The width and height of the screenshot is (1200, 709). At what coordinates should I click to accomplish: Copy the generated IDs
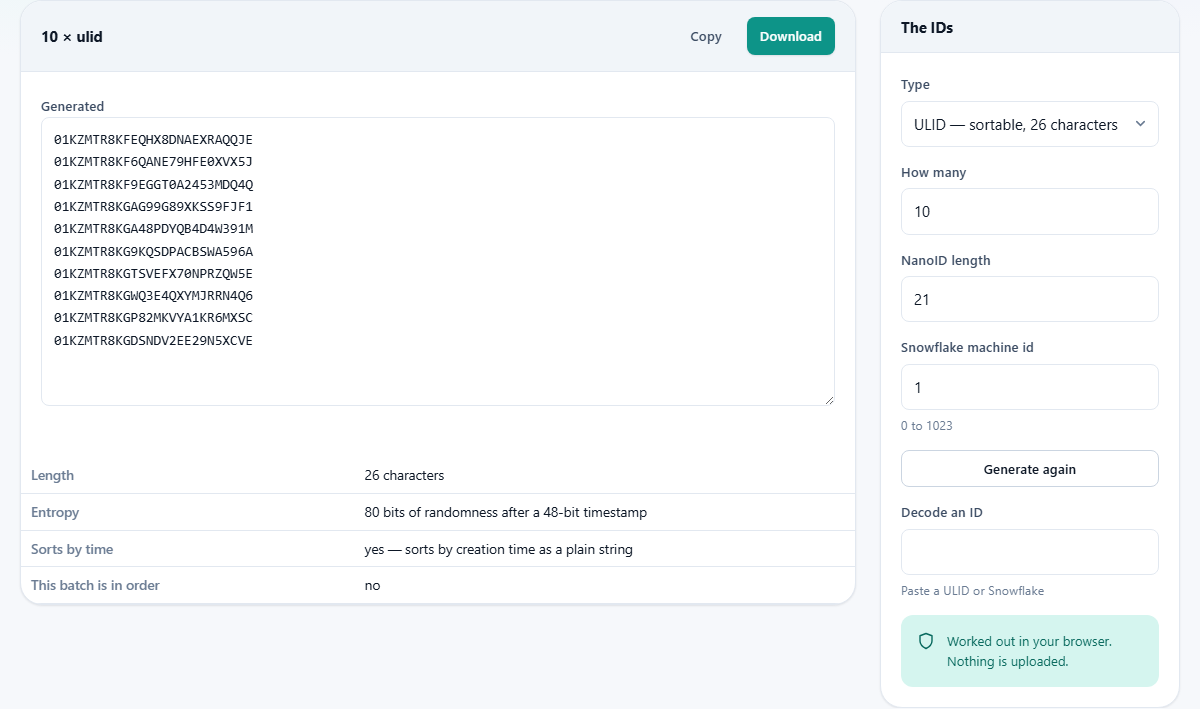[705, 36]
